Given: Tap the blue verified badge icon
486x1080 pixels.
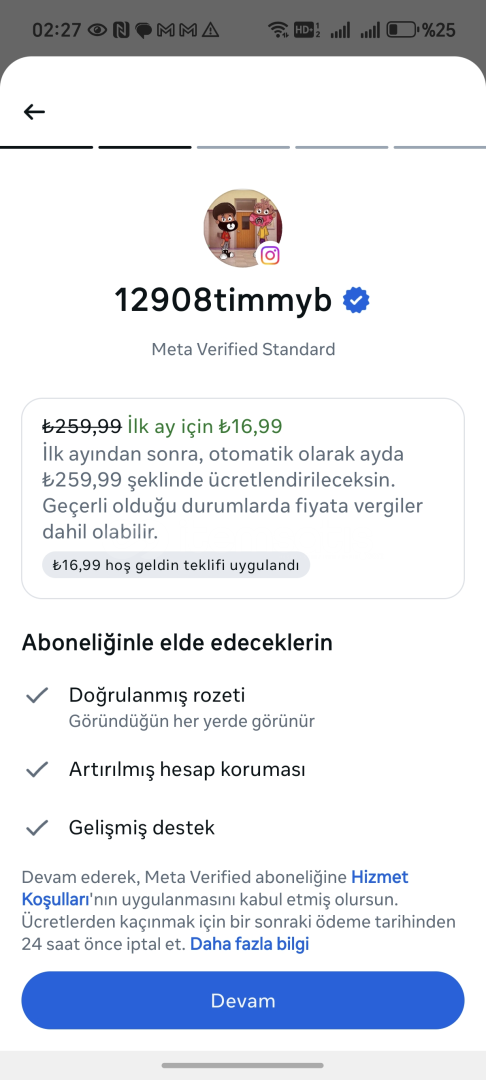Looking at the screenshot, I should coord(356,301).
